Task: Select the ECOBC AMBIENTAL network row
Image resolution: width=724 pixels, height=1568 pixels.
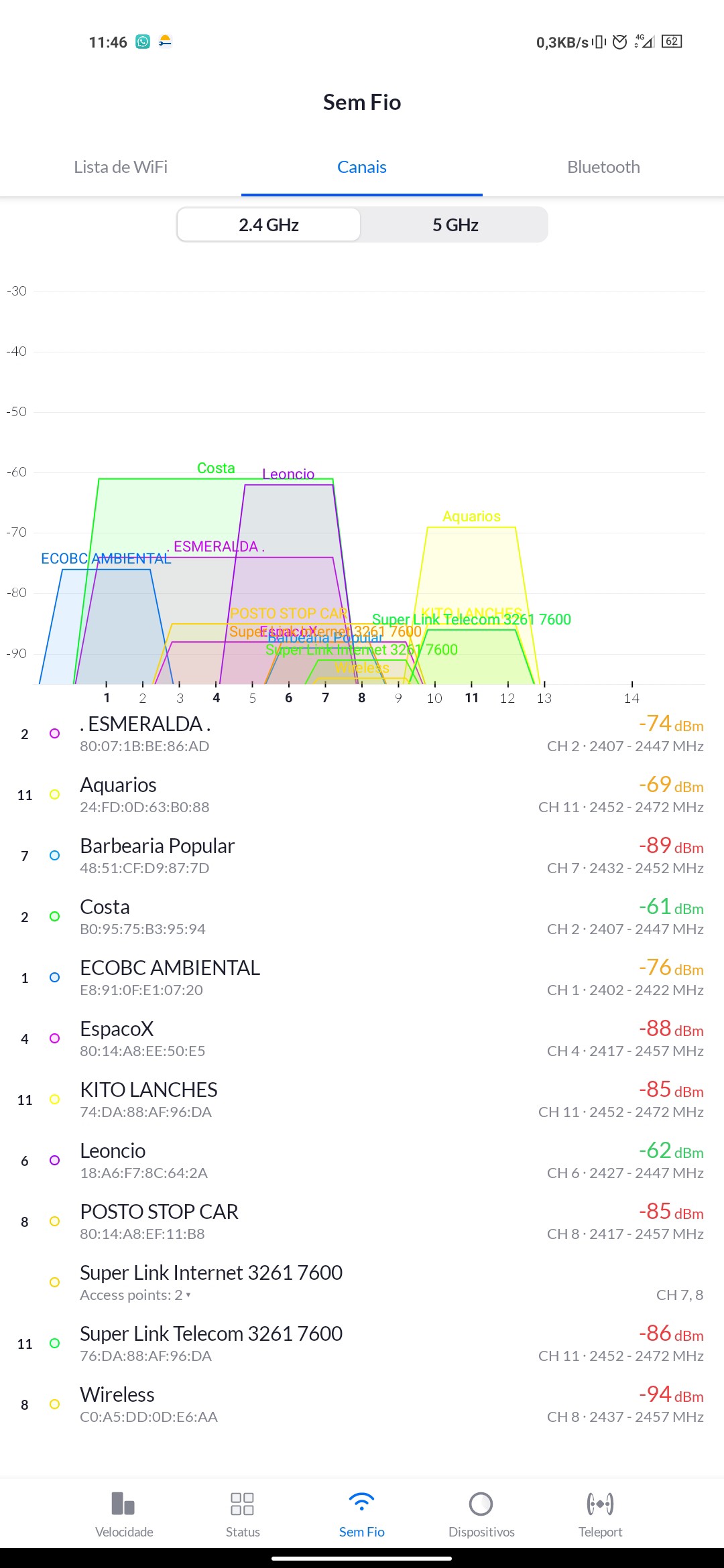Action: tap(362, 978)
